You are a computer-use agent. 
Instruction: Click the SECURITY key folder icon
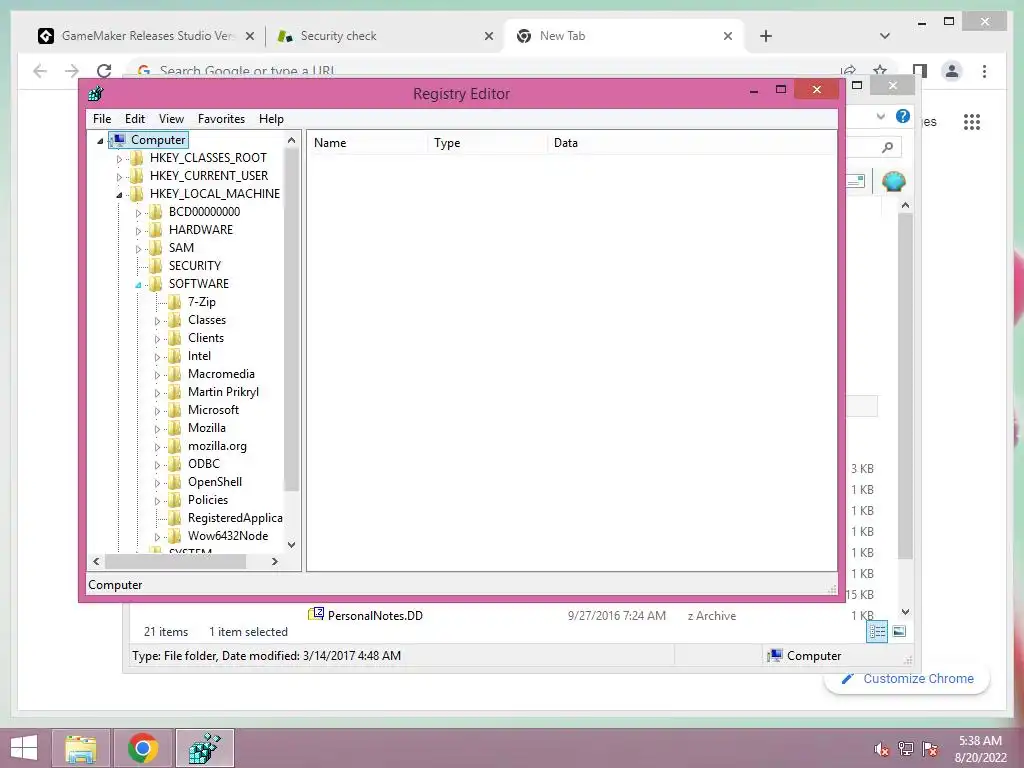click(x=155, y=265)
